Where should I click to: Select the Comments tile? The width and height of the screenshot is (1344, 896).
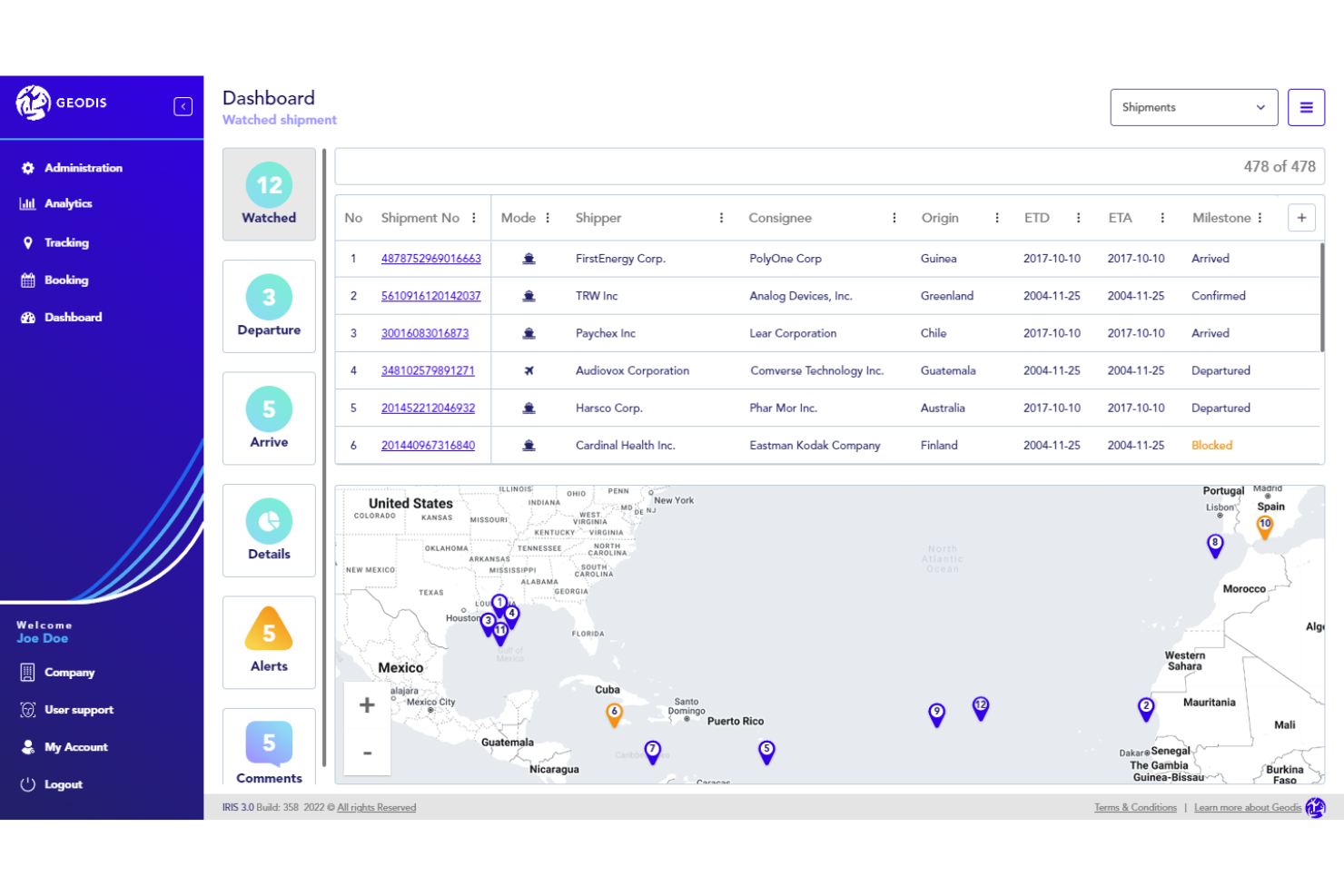point(269,748)
